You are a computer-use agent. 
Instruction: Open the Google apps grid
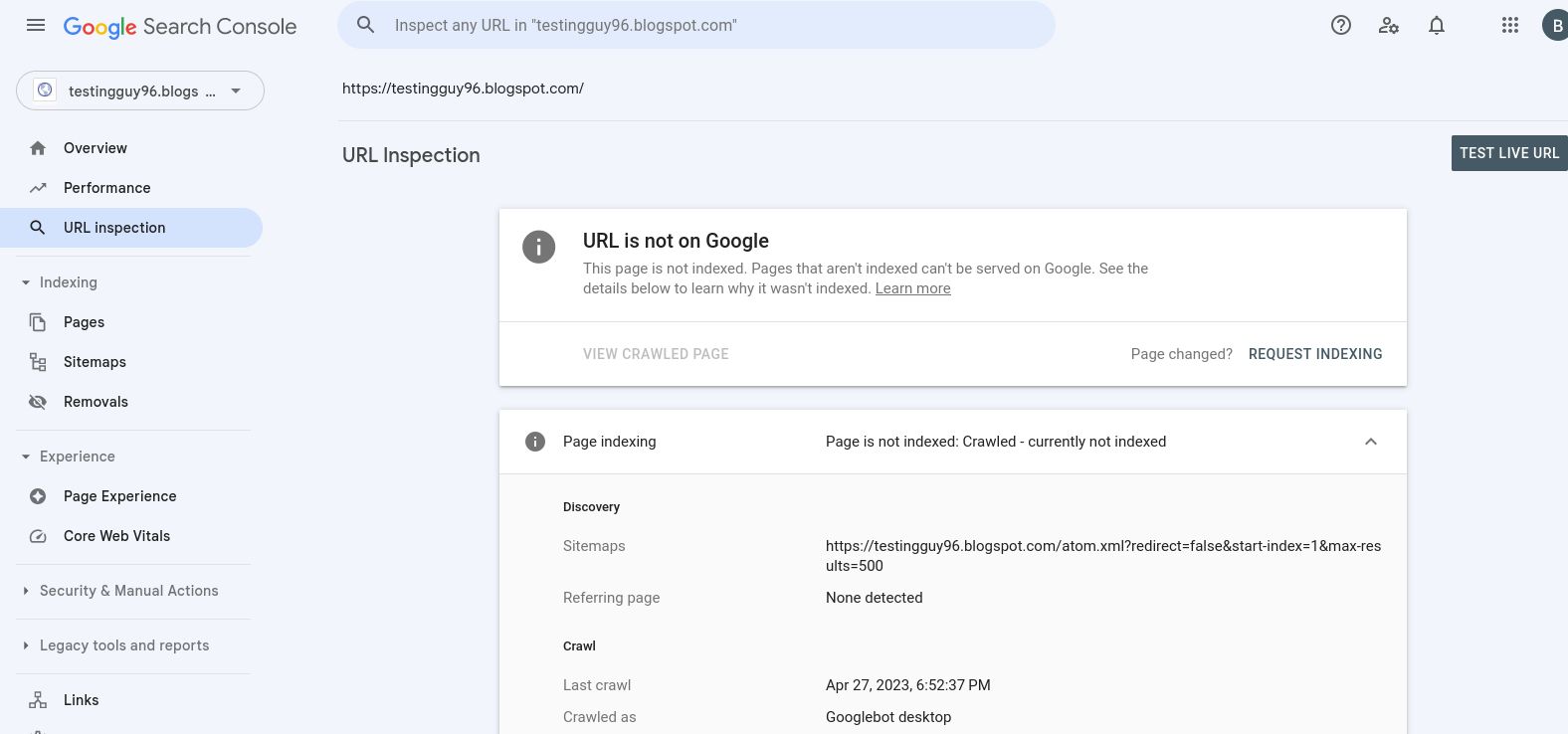1510,26
